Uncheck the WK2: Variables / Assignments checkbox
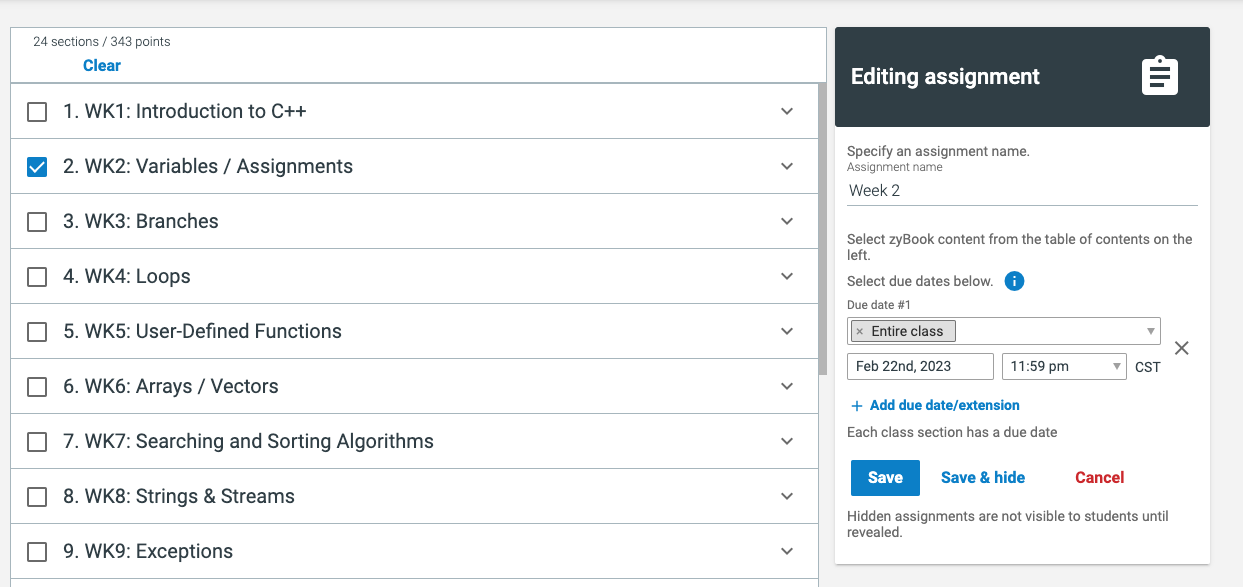Screen dimensions: 1243x587 point(37,167)
